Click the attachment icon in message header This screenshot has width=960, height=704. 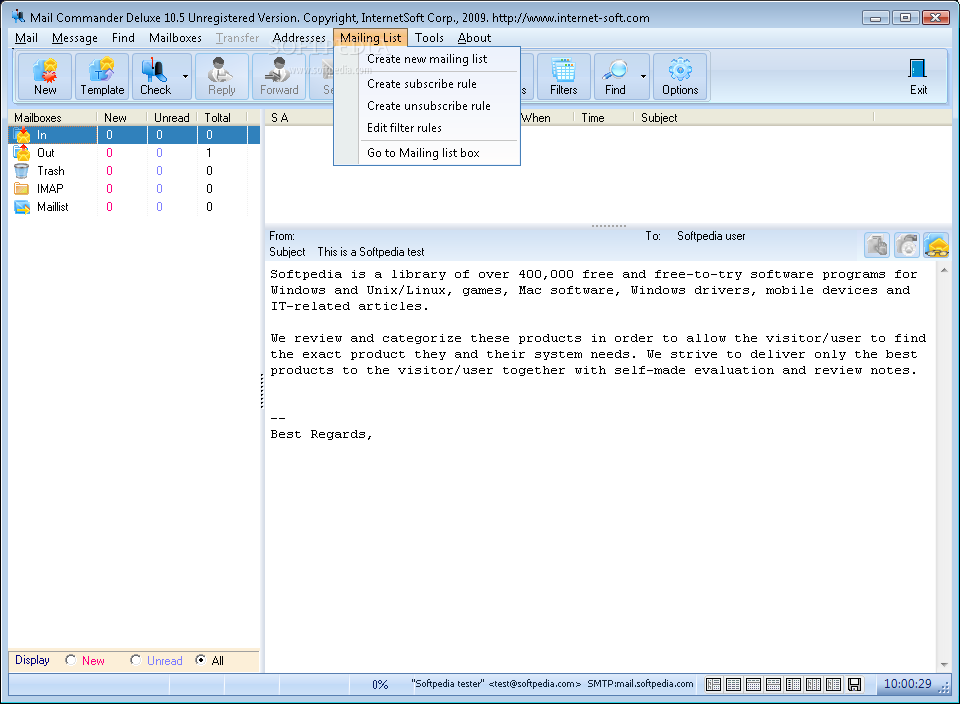[x=877, y=245]
